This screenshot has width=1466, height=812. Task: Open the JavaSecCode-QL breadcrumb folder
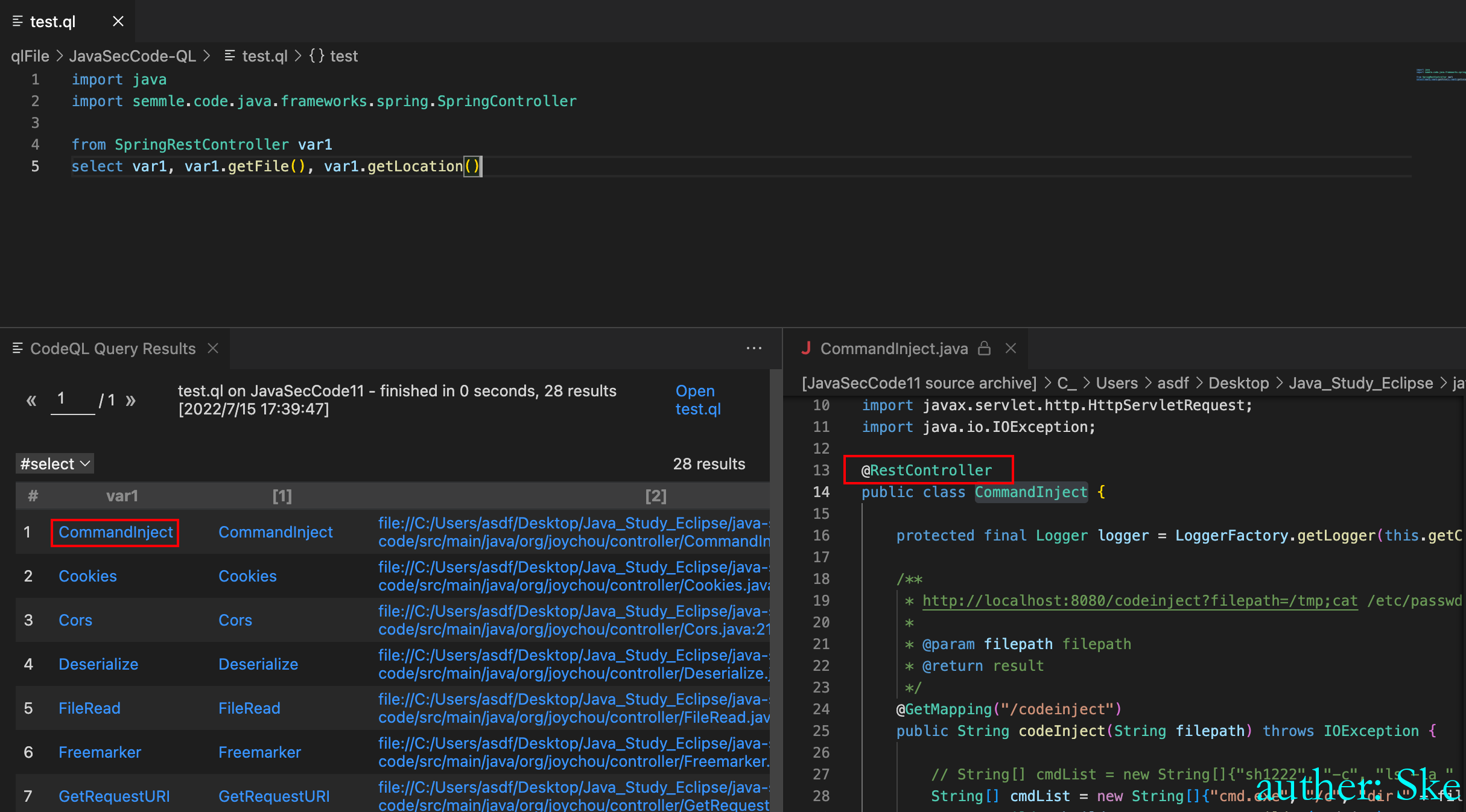132,56
